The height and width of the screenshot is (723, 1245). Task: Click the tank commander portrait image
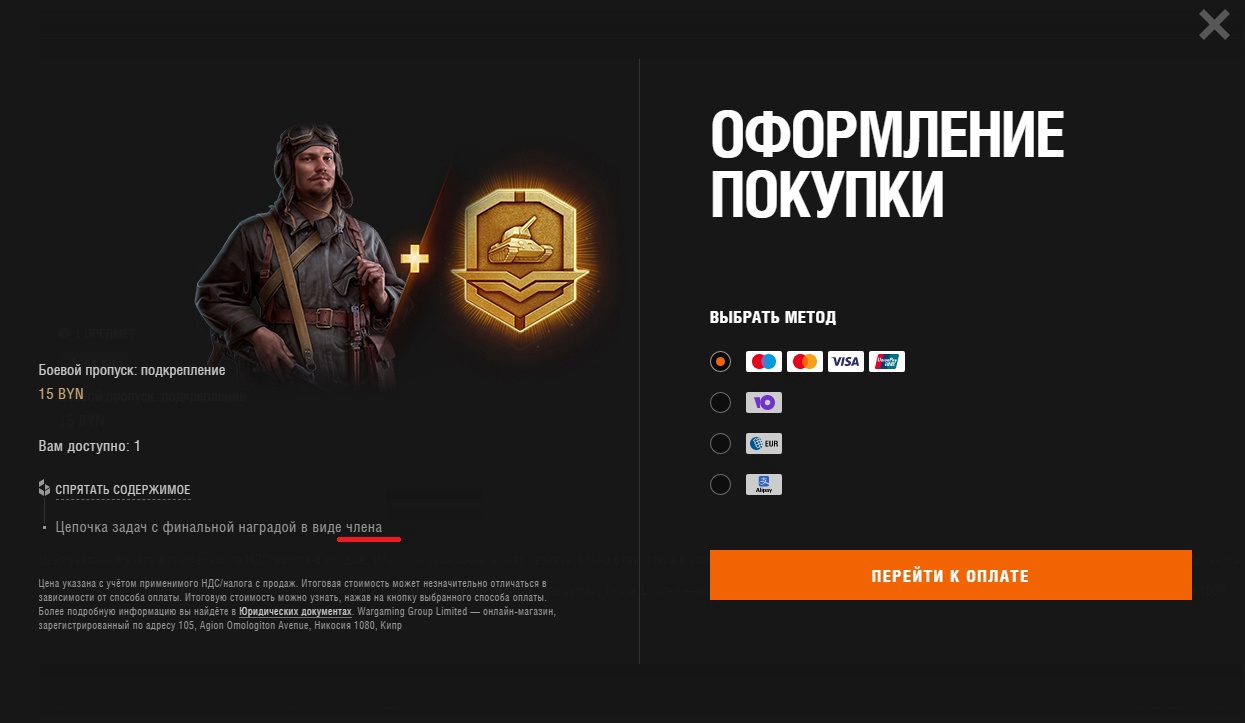[x=300, y=250]
